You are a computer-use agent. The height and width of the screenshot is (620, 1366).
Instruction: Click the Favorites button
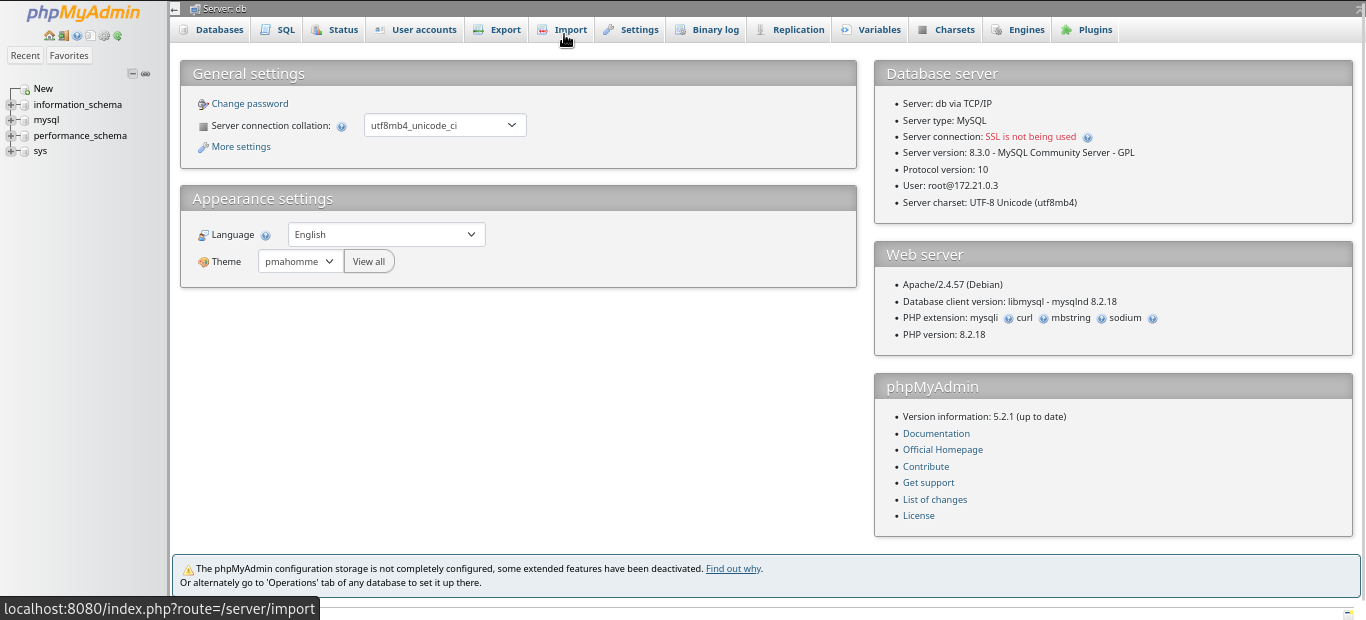click(69, 56)
